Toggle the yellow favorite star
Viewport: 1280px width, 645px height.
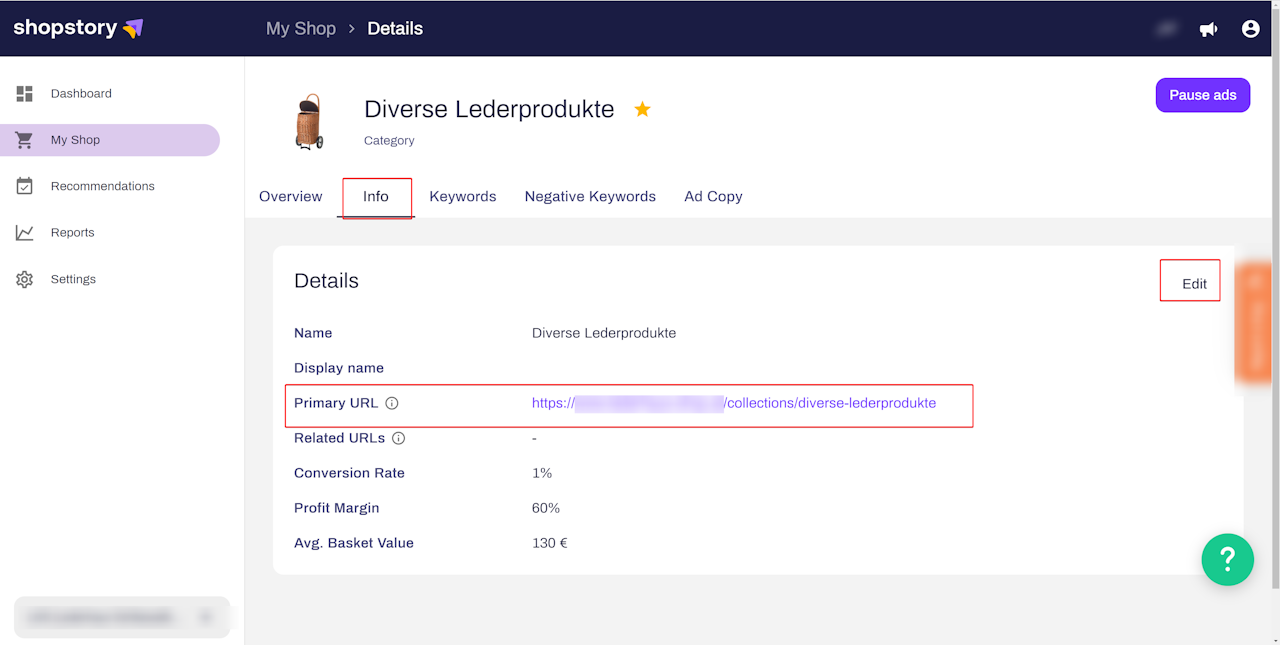[642, 110]
